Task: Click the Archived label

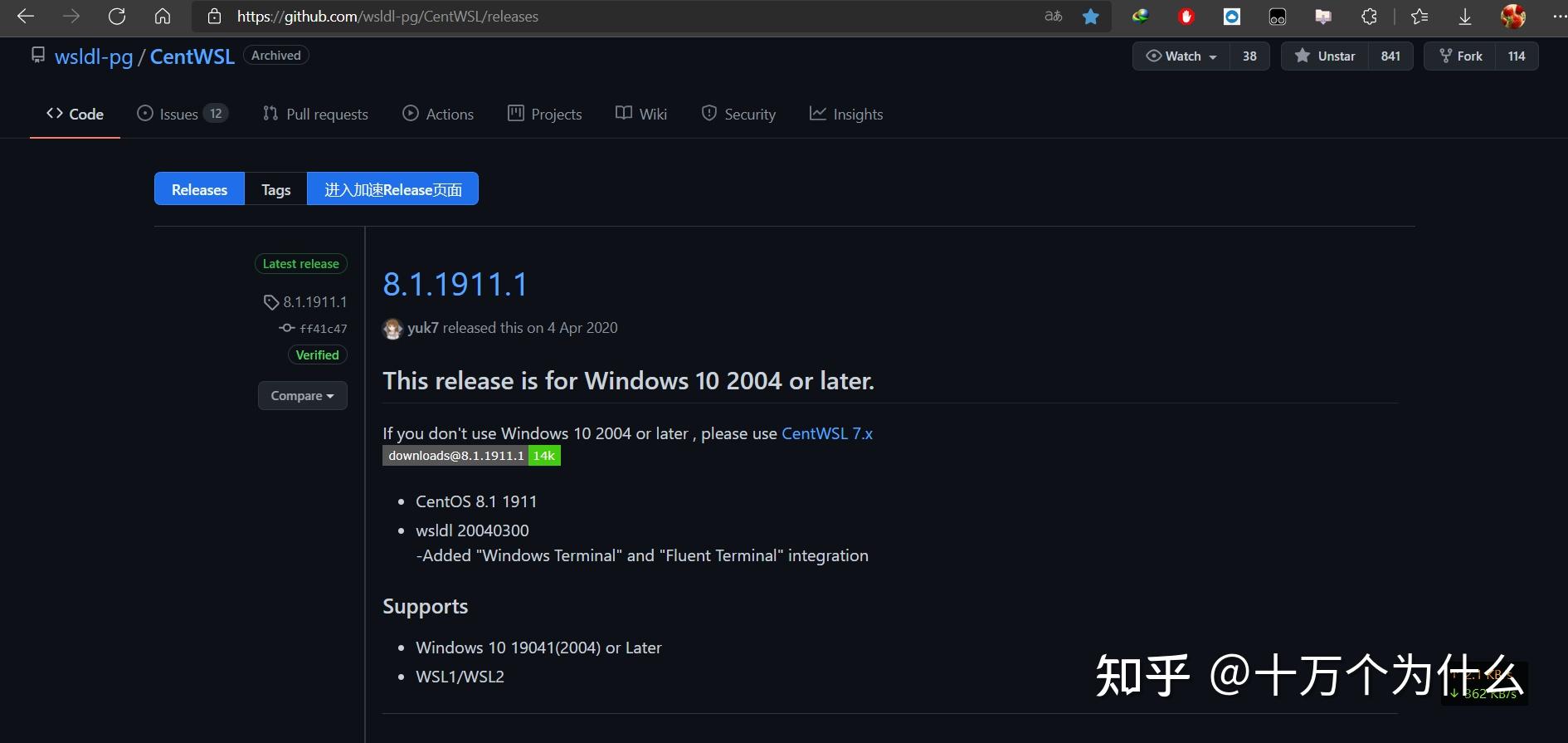Action: pyautogui.click(x=276, y=55)
